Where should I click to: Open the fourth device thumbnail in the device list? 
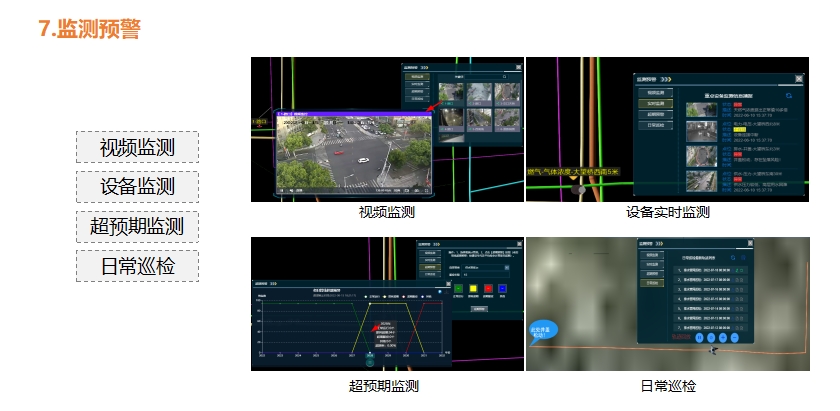(x=701, y=181)
